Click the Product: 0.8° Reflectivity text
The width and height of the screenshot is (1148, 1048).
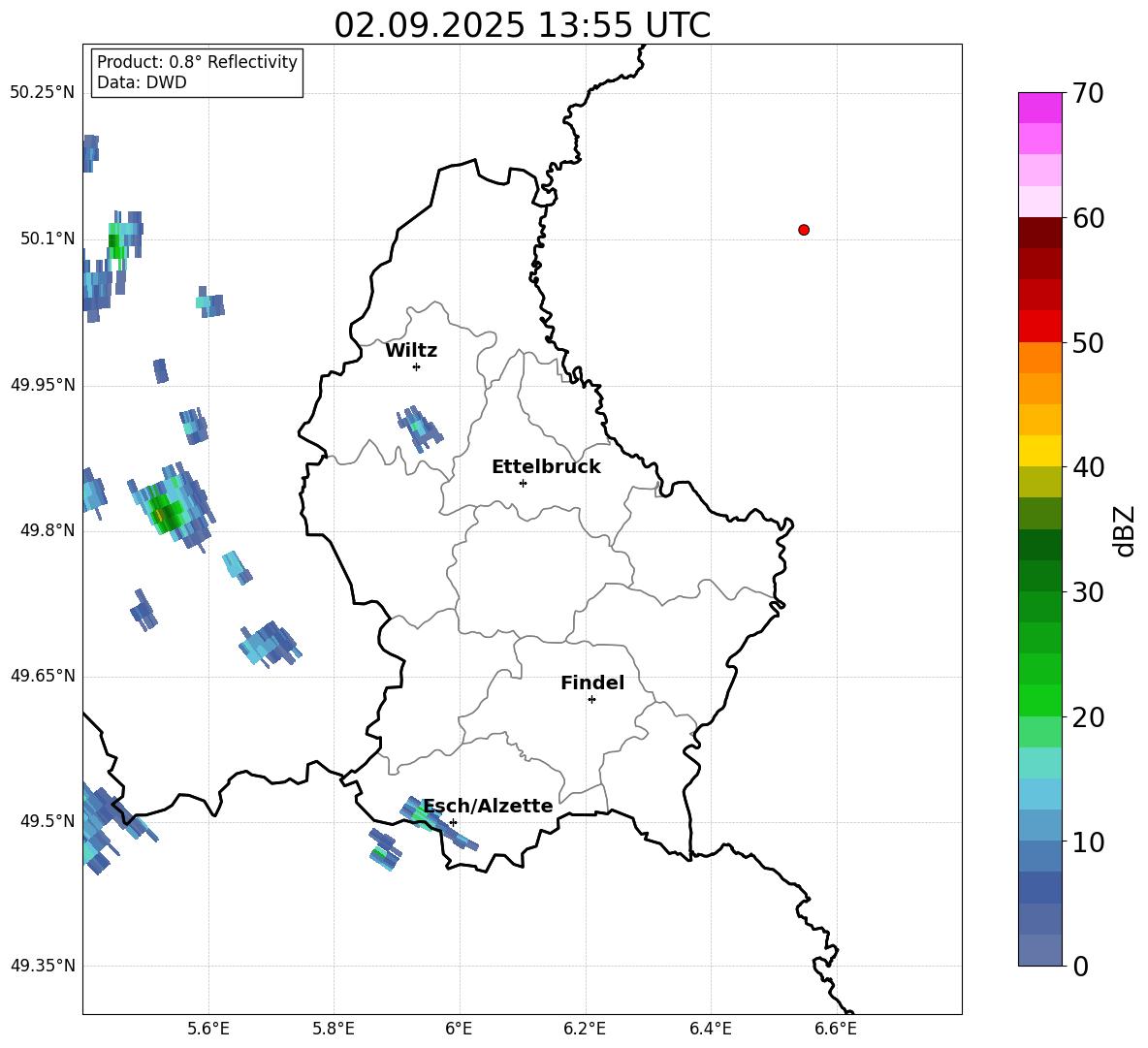[197, 62]
